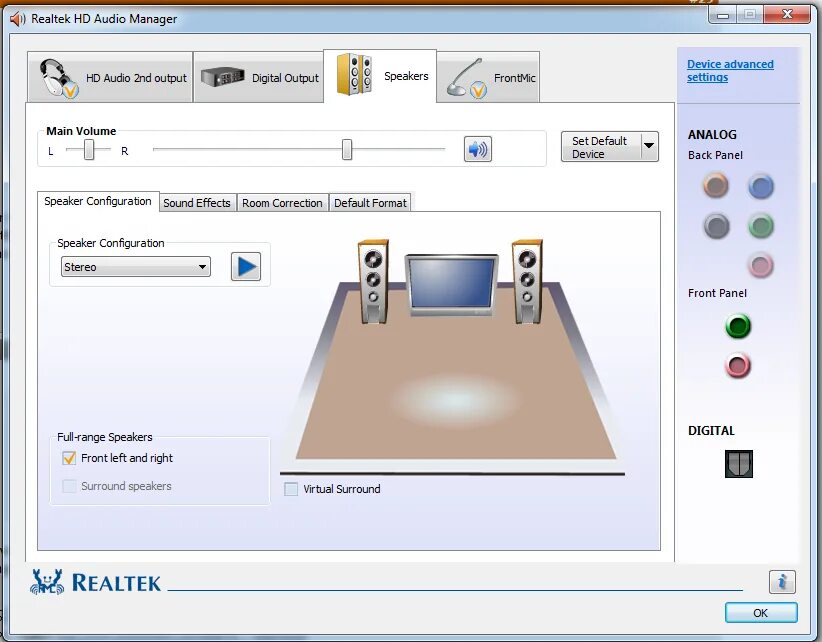The height and width of the screenshot is (642, 822).
Task: Click the Realtek crab logo
Action: point(47,582)
